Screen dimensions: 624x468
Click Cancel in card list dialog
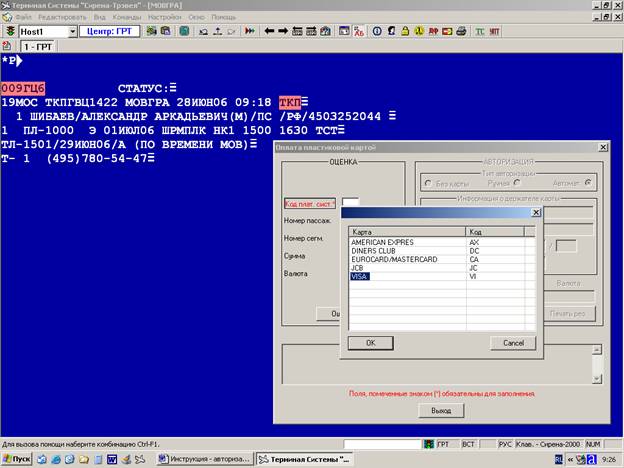click(513, 343)
